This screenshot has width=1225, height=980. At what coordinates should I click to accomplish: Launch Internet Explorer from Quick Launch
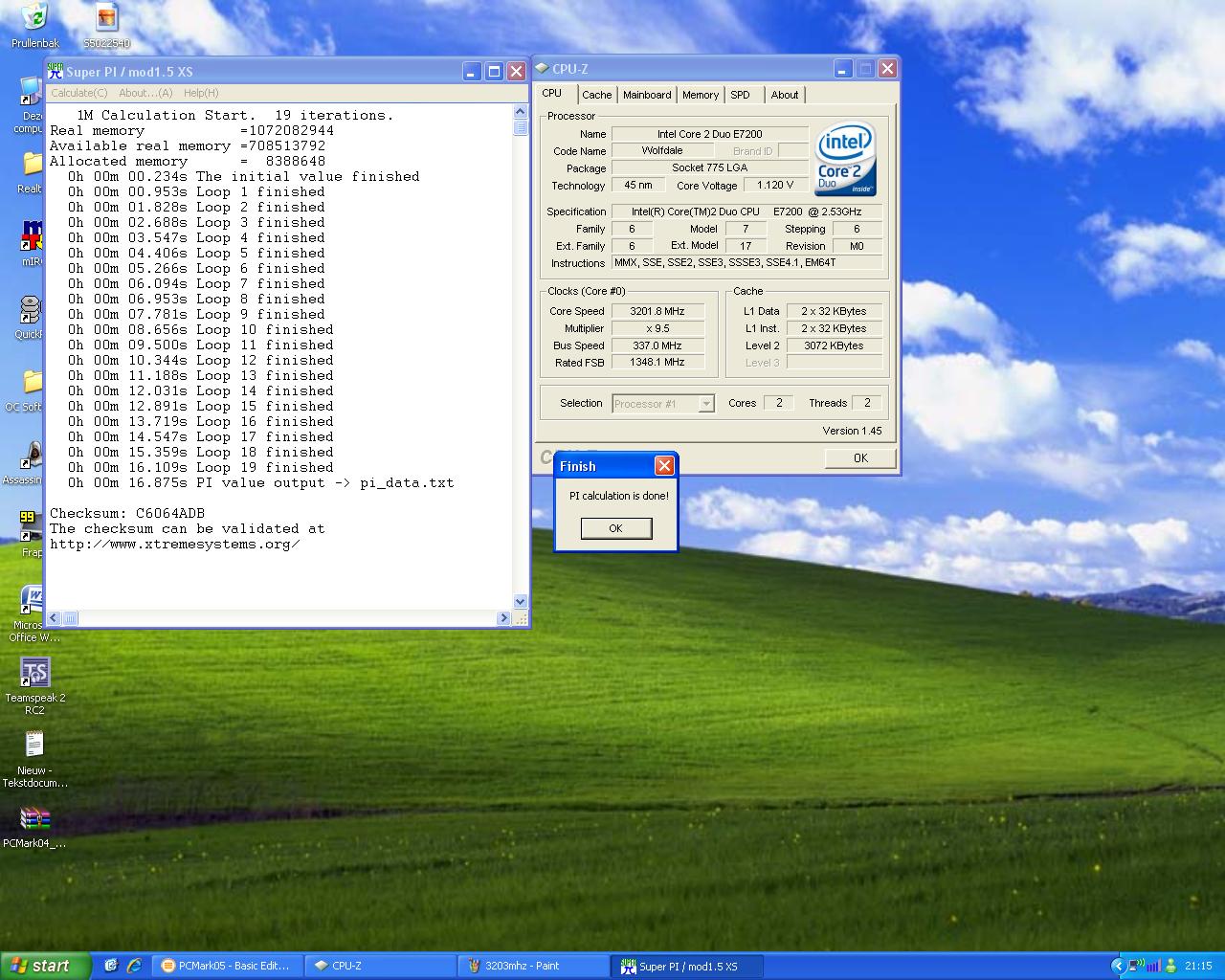[134, 966]
